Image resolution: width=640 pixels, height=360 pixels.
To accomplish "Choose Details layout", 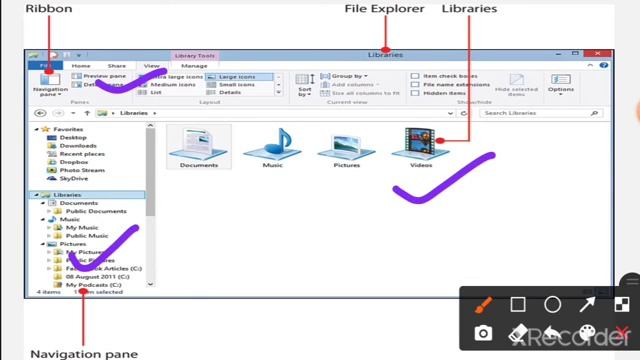I will click(224, 93).
